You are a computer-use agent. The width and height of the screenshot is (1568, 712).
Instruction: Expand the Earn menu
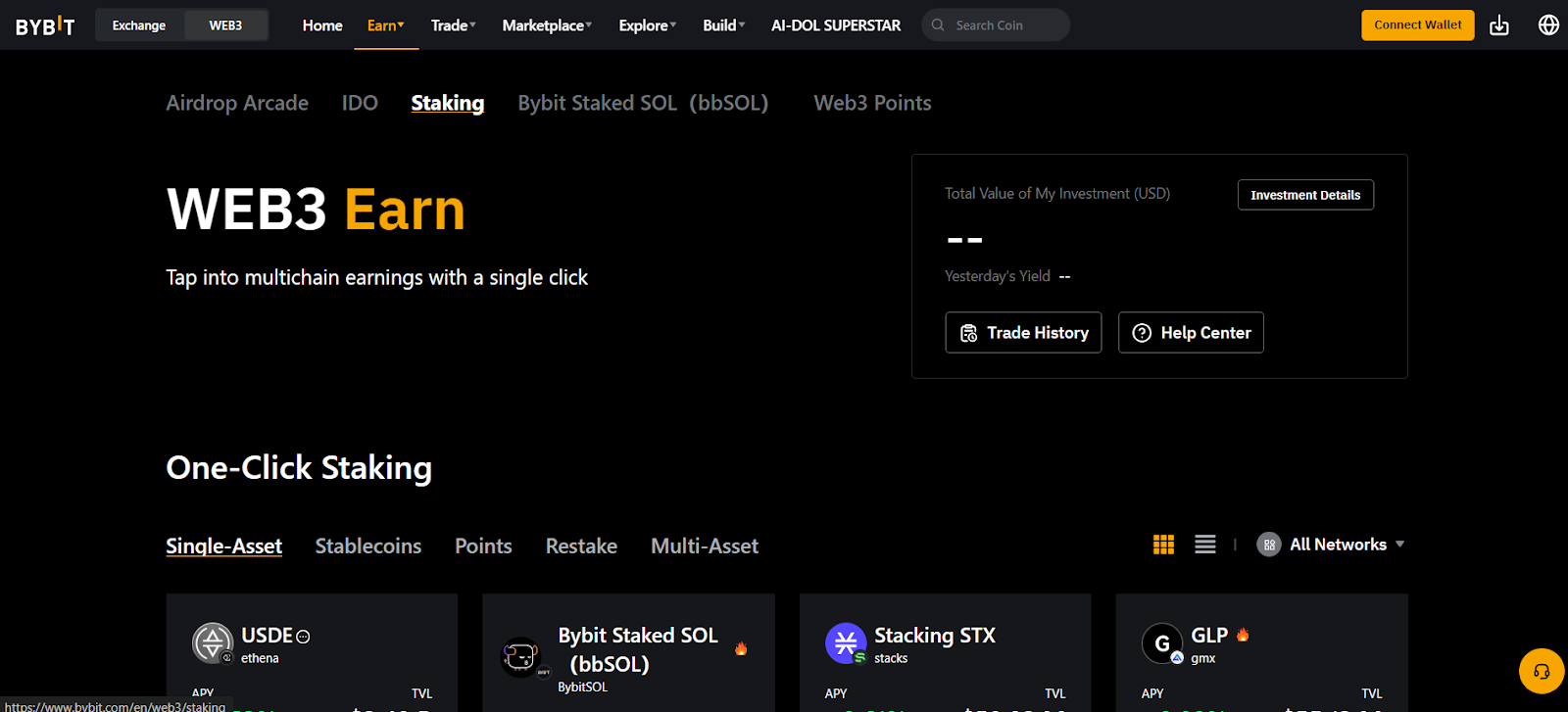coord(385,25)
